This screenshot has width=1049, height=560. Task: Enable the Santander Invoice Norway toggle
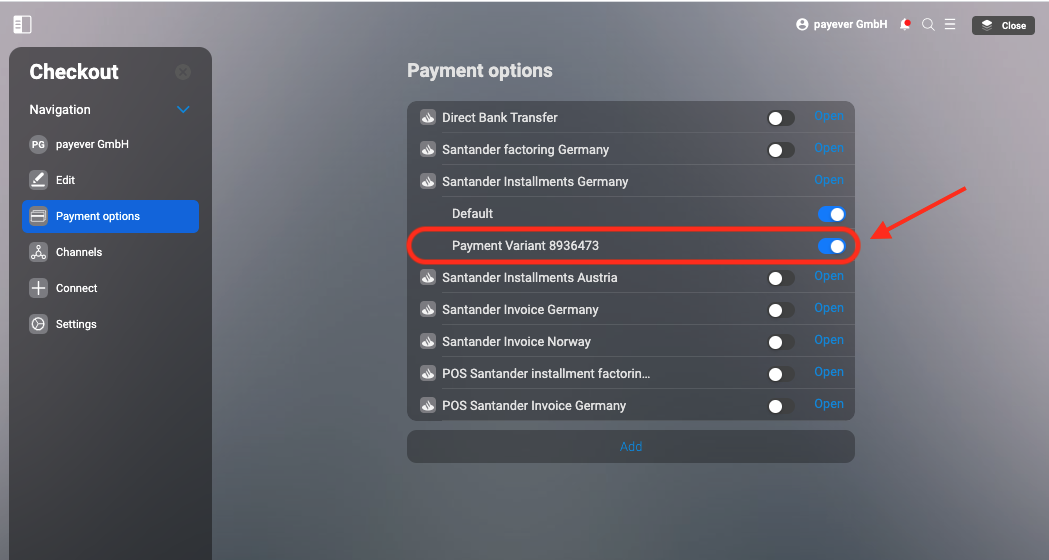coord(781,343)
